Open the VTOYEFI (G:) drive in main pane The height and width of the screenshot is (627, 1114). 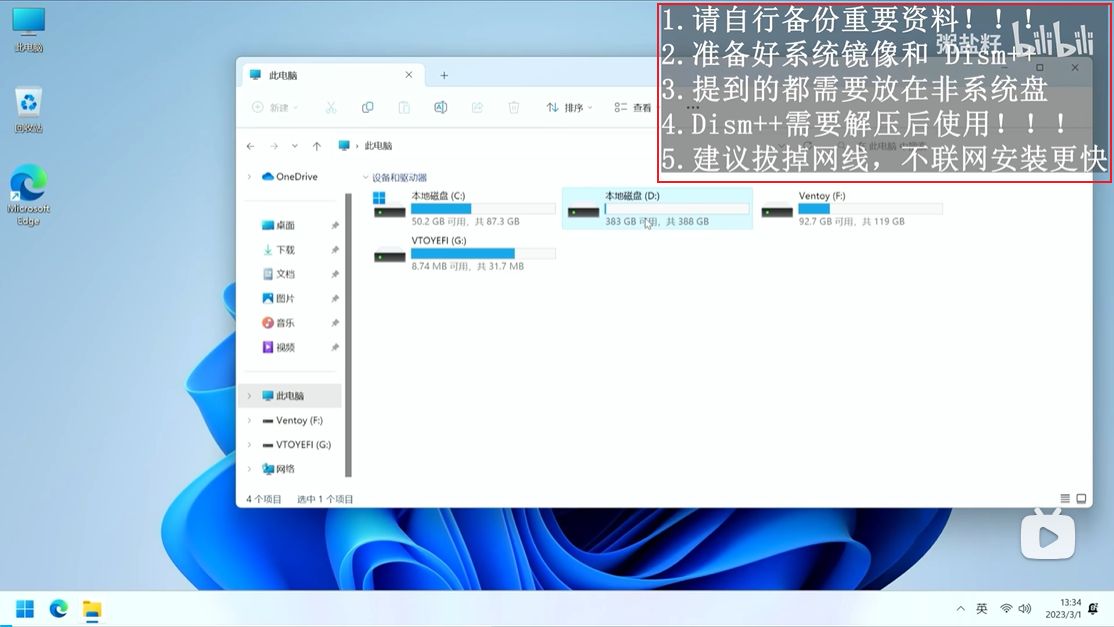tap(463, 253)
